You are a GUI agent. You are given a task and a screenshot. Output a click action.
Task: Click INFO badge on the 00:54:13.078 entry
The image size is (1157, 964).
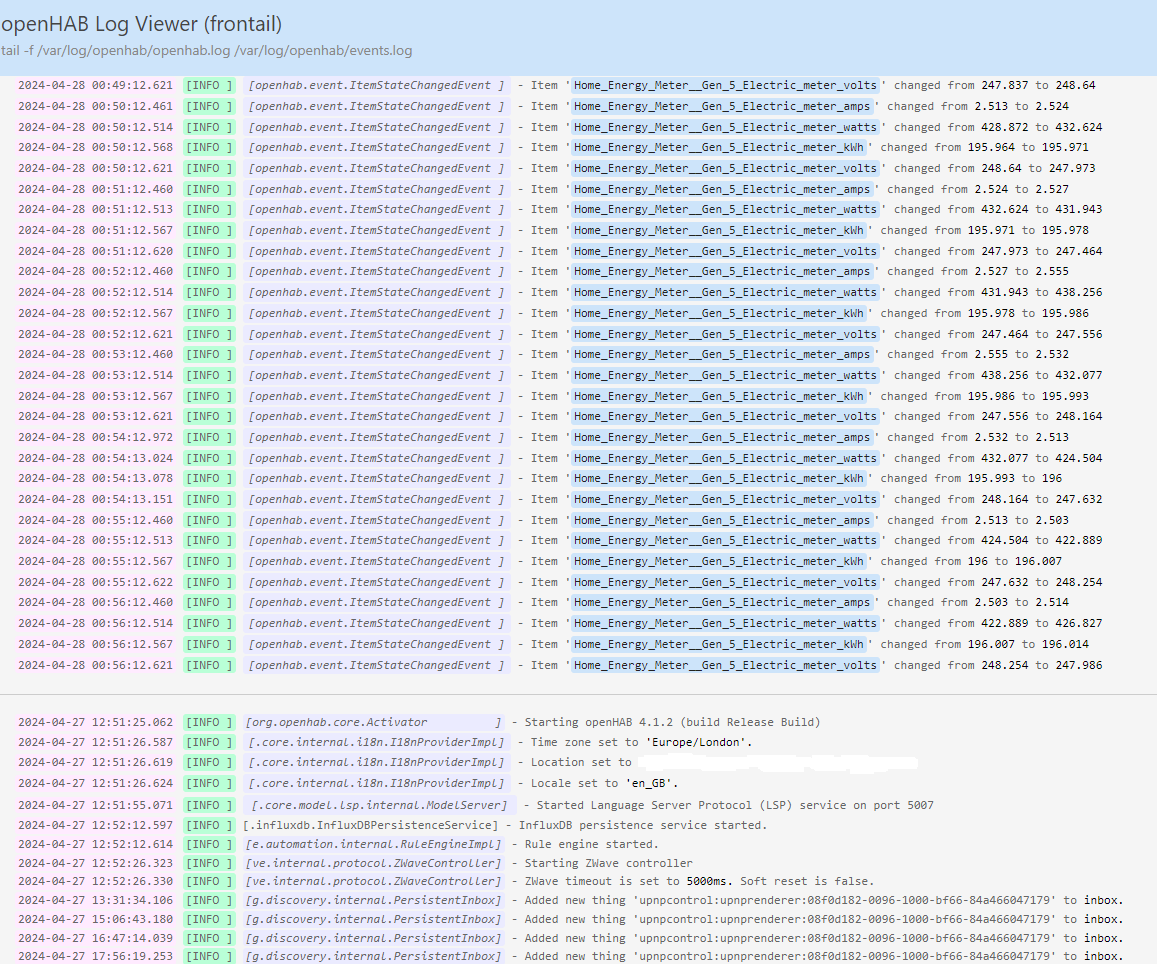208,479
